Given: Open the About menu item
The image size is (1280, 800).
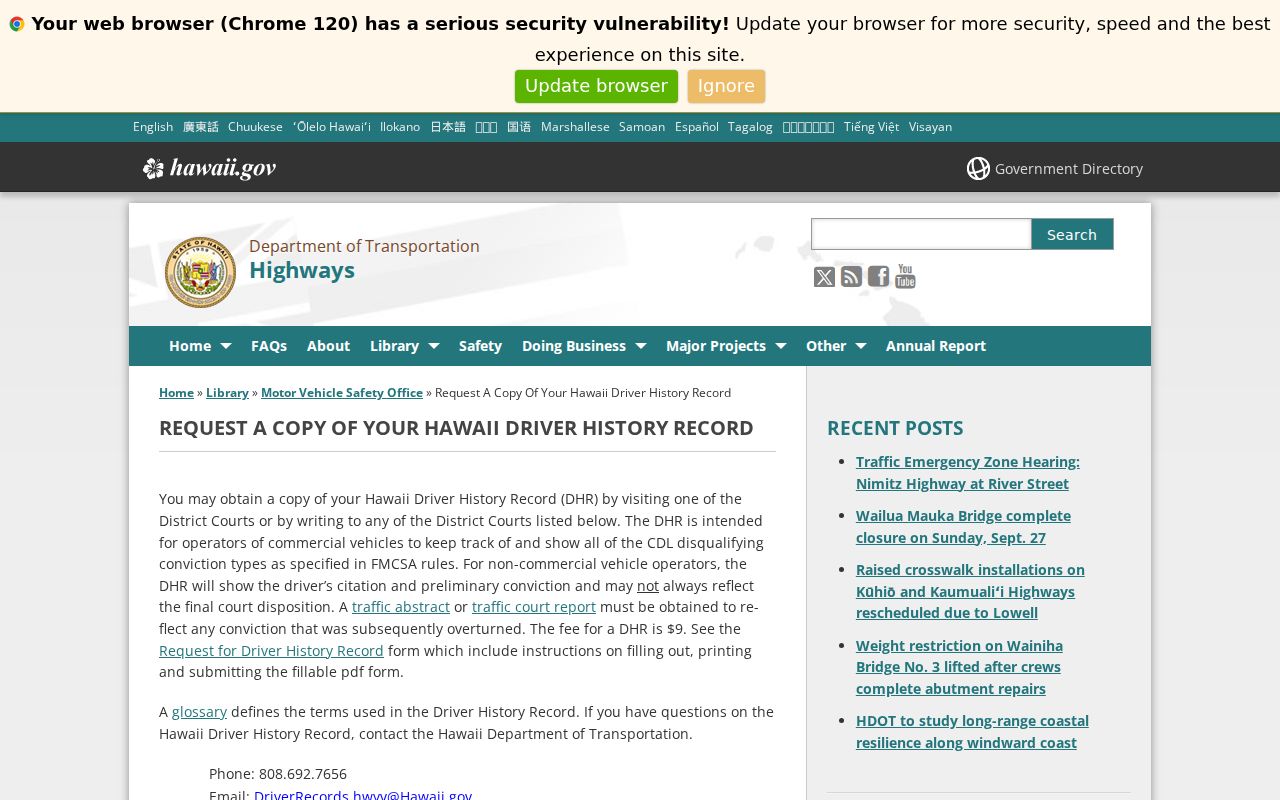Looking at the screenshot, I should [x=328, y=346].
